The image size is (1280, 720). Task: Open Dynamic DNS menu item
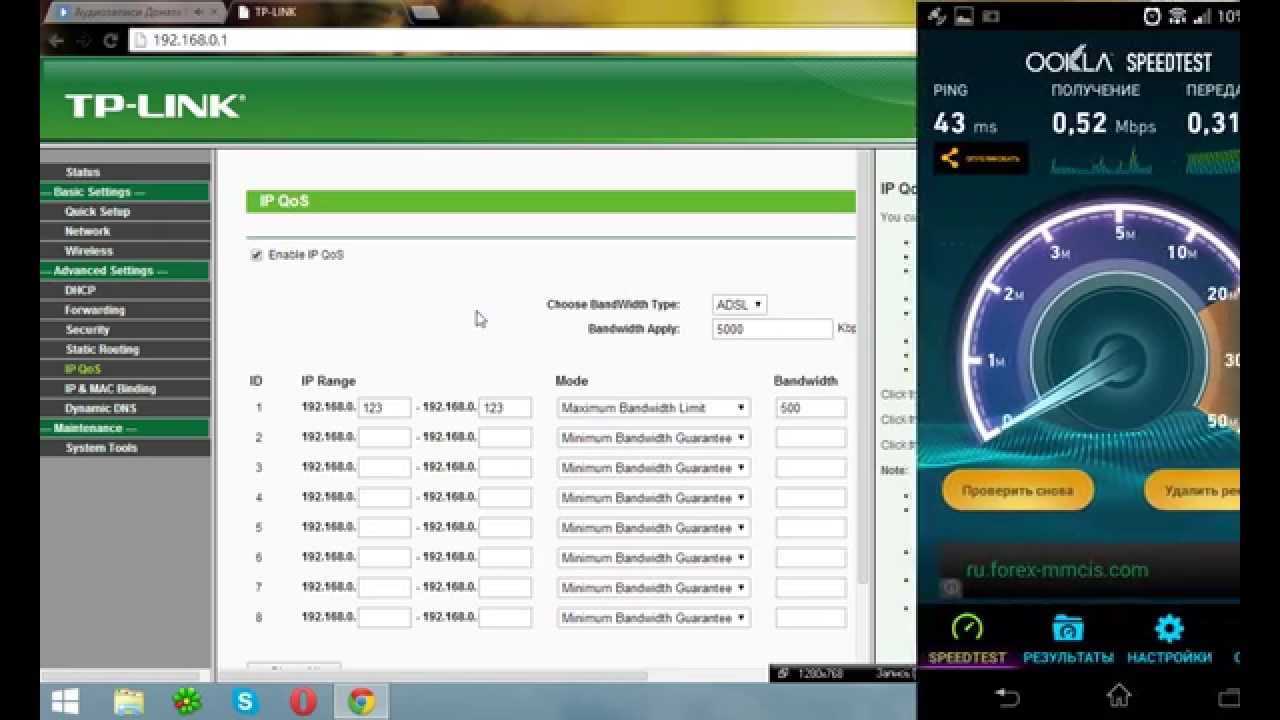pyautogui.click(x=100, y=409)
